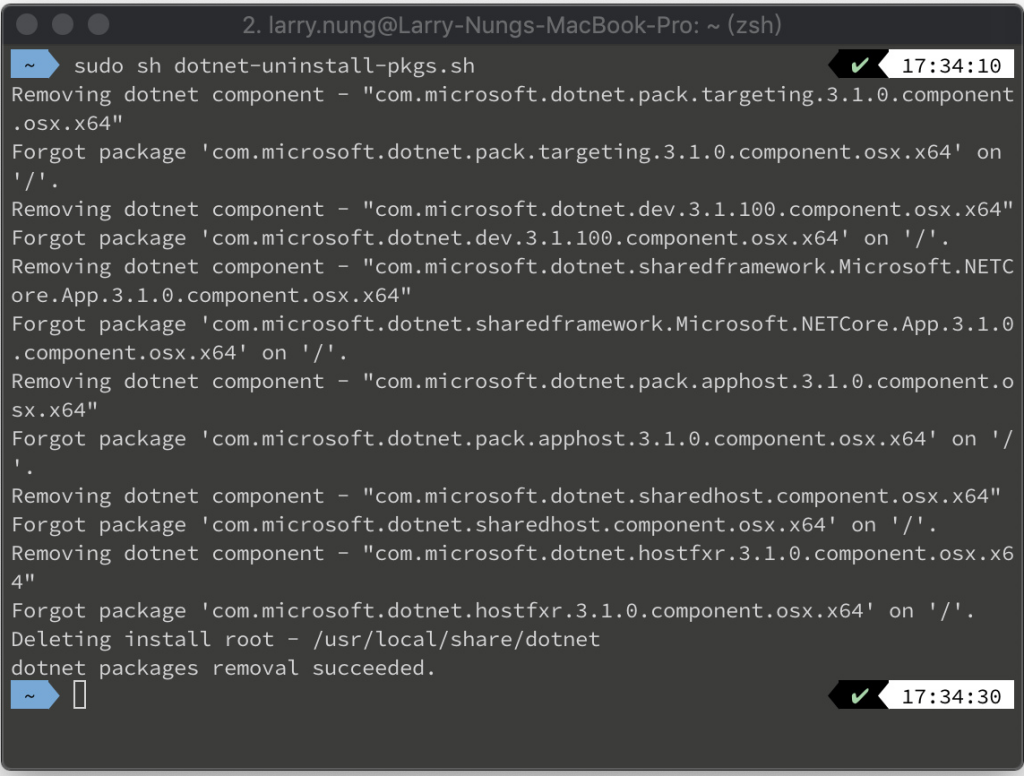Click the Forgot package dotnet.dev.3.1.100 line
The width and height of the screenshot is (1024, 776).
480,238
